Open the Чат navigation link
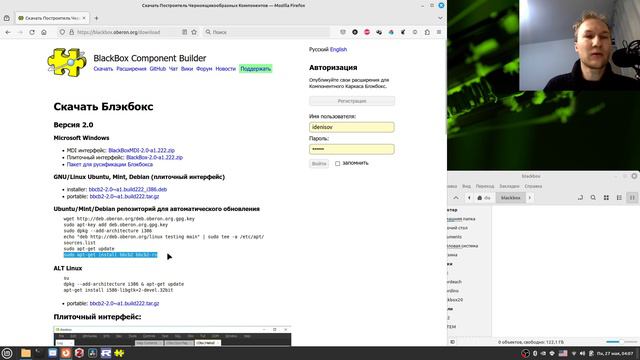This screenshot has width=640, height=360. (x=173, y=69)
